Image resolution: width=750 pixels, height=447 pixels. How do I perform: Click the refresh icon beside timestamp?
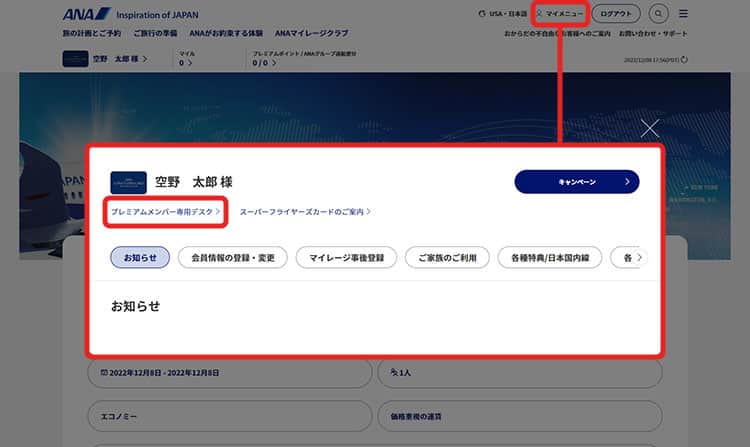684,59
